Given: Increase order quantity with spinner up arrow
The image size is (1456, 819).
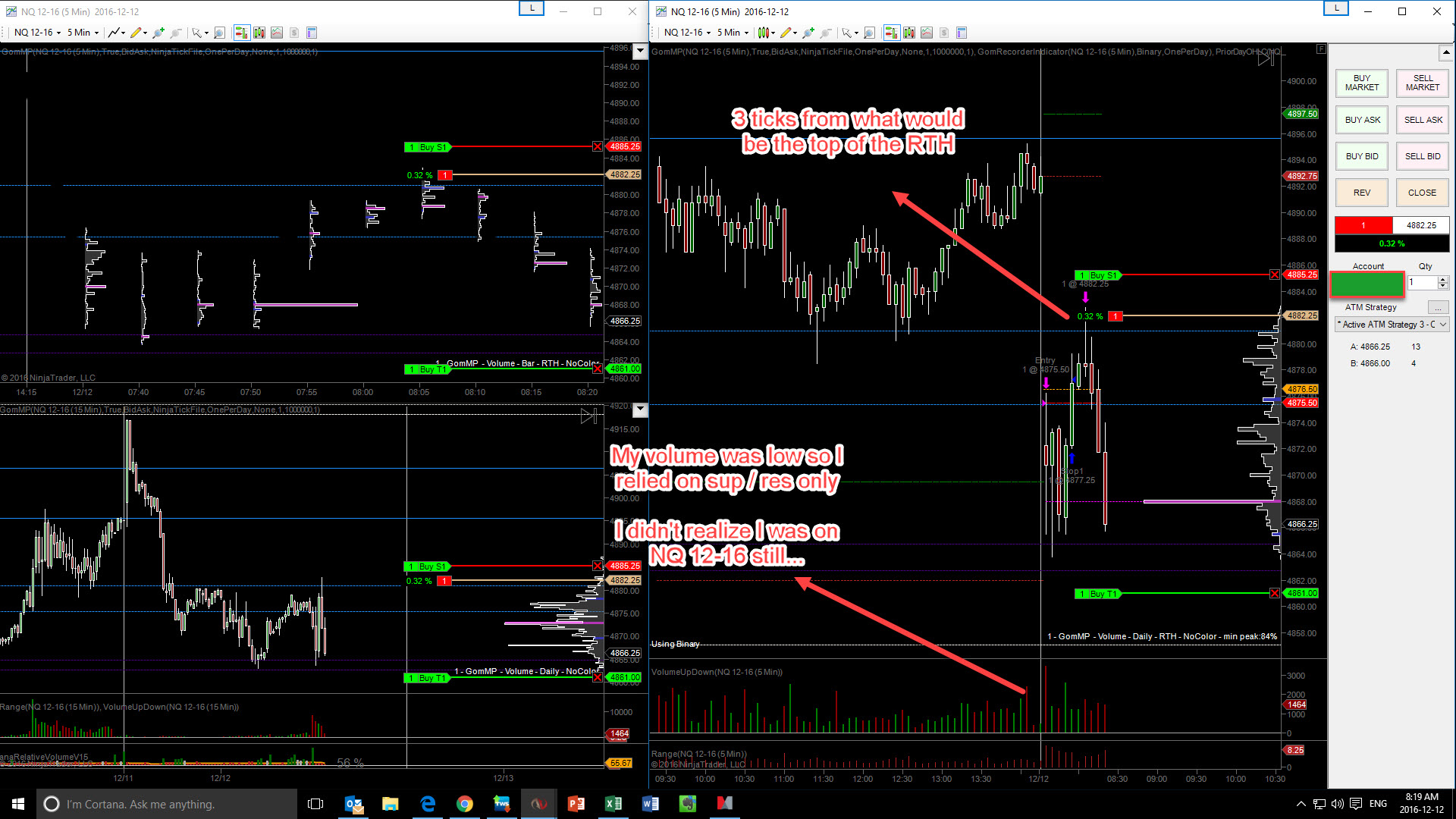Looking at the screenshot, I should (1443, 279).
